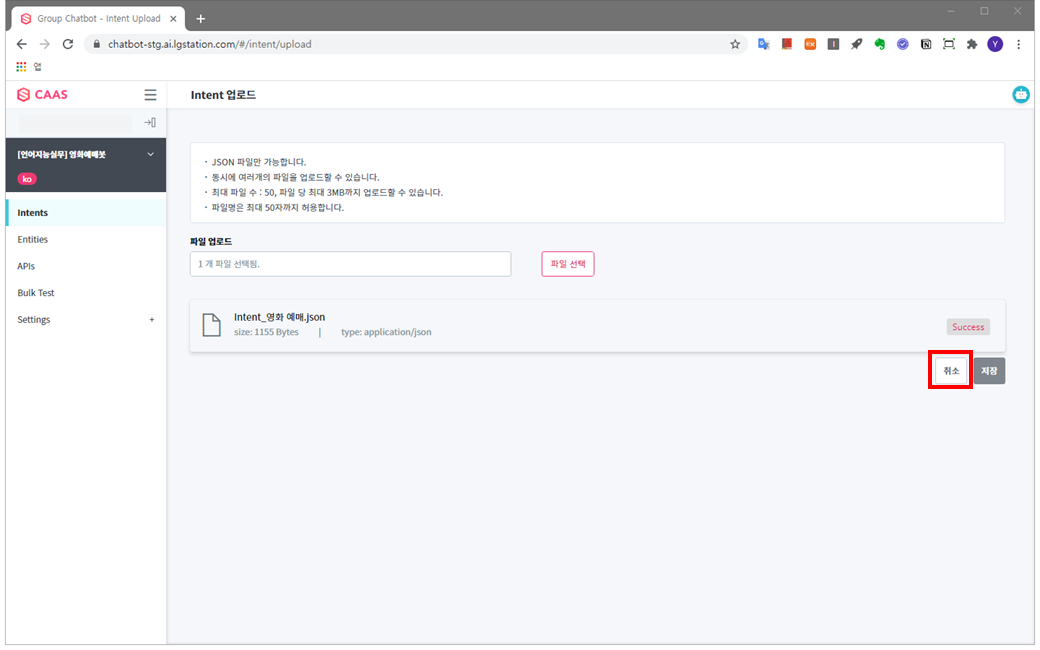Click the rocket extension icon
1040x650 pixels.
point(856,44)
